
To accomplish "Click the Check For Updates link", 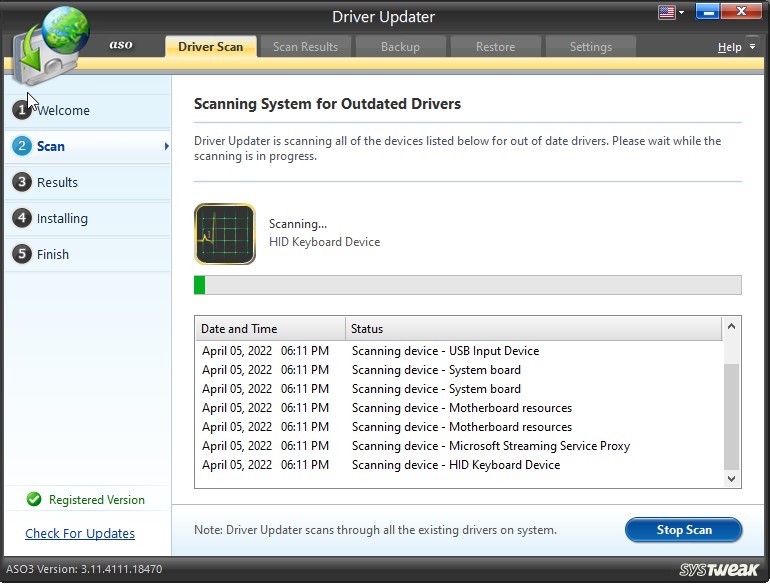I will [x=80, y=533].
